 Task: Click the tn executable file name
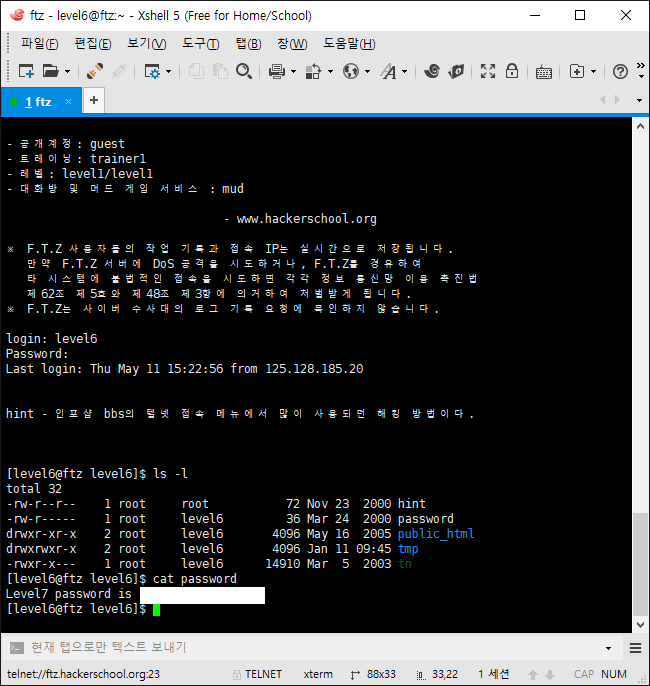405,564
